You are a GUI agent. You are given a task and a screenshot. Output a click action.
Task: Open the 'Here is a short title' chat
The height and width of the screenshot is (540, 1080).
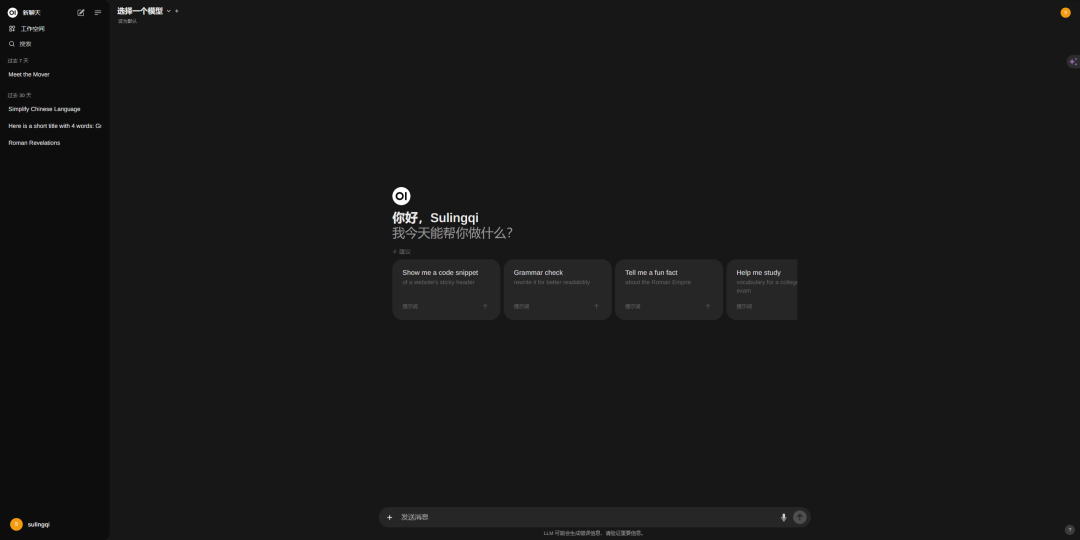click(x=54, y=126)
